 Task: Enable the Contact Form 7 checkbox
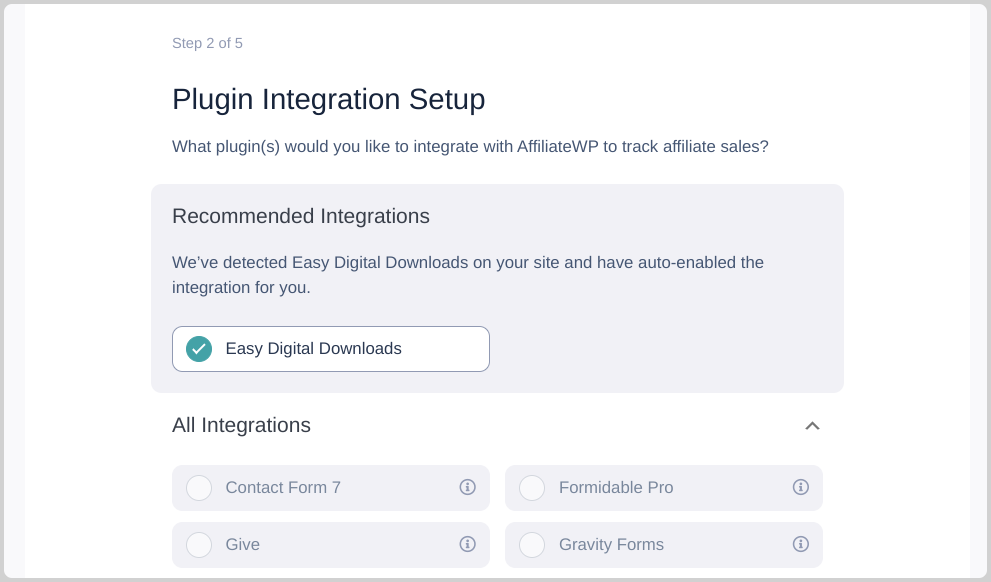199,488
